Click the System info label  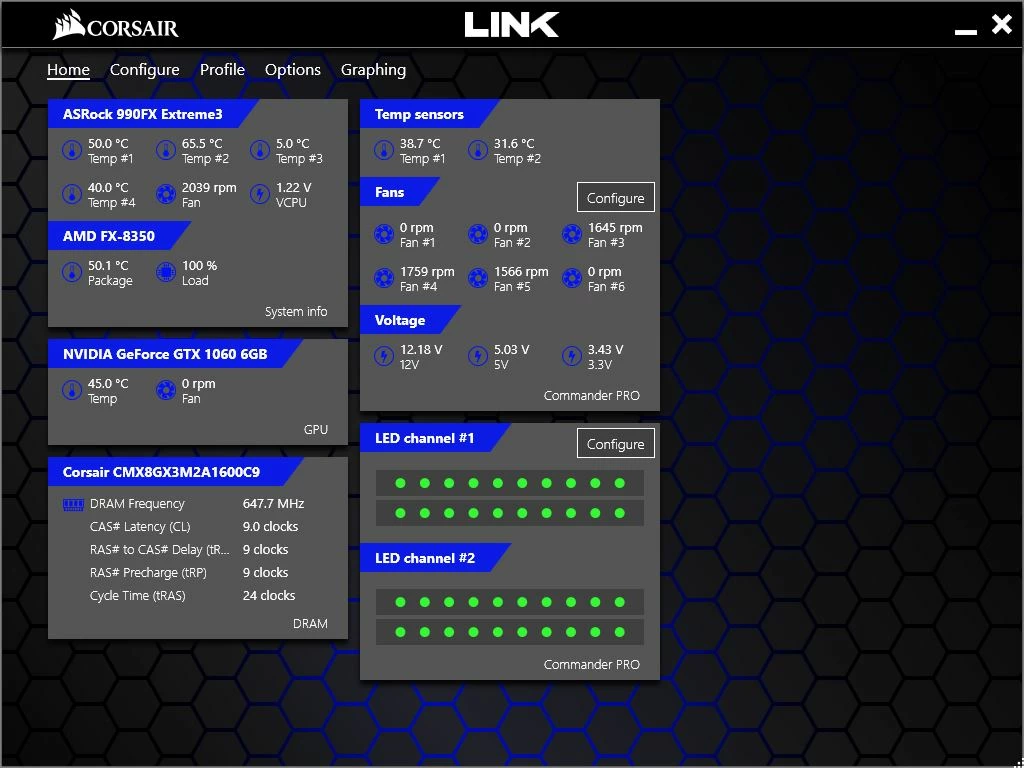pos(296,312)
